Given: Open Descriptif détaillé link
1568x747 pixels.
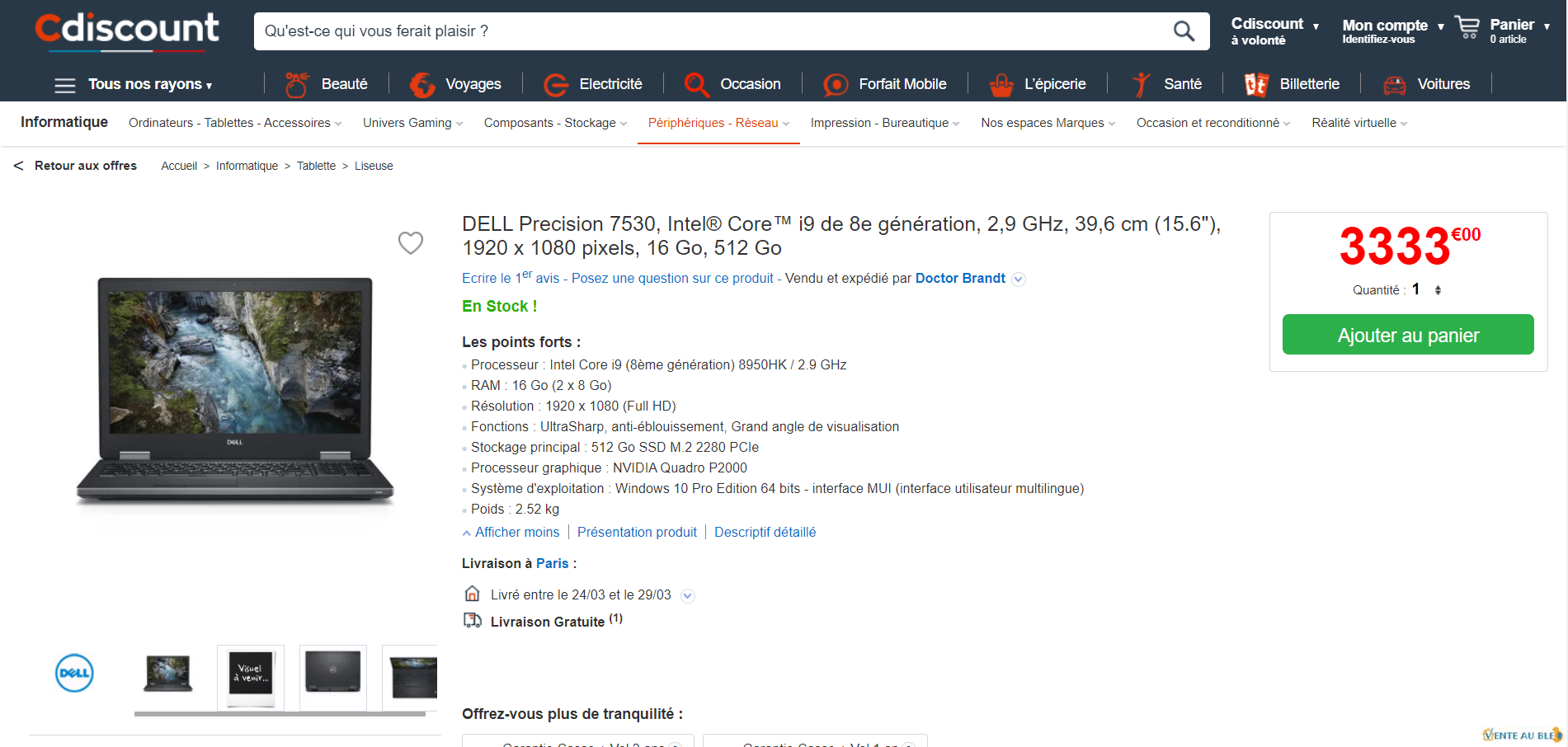Looking at the screenshot, I should (x=765, y=533).
